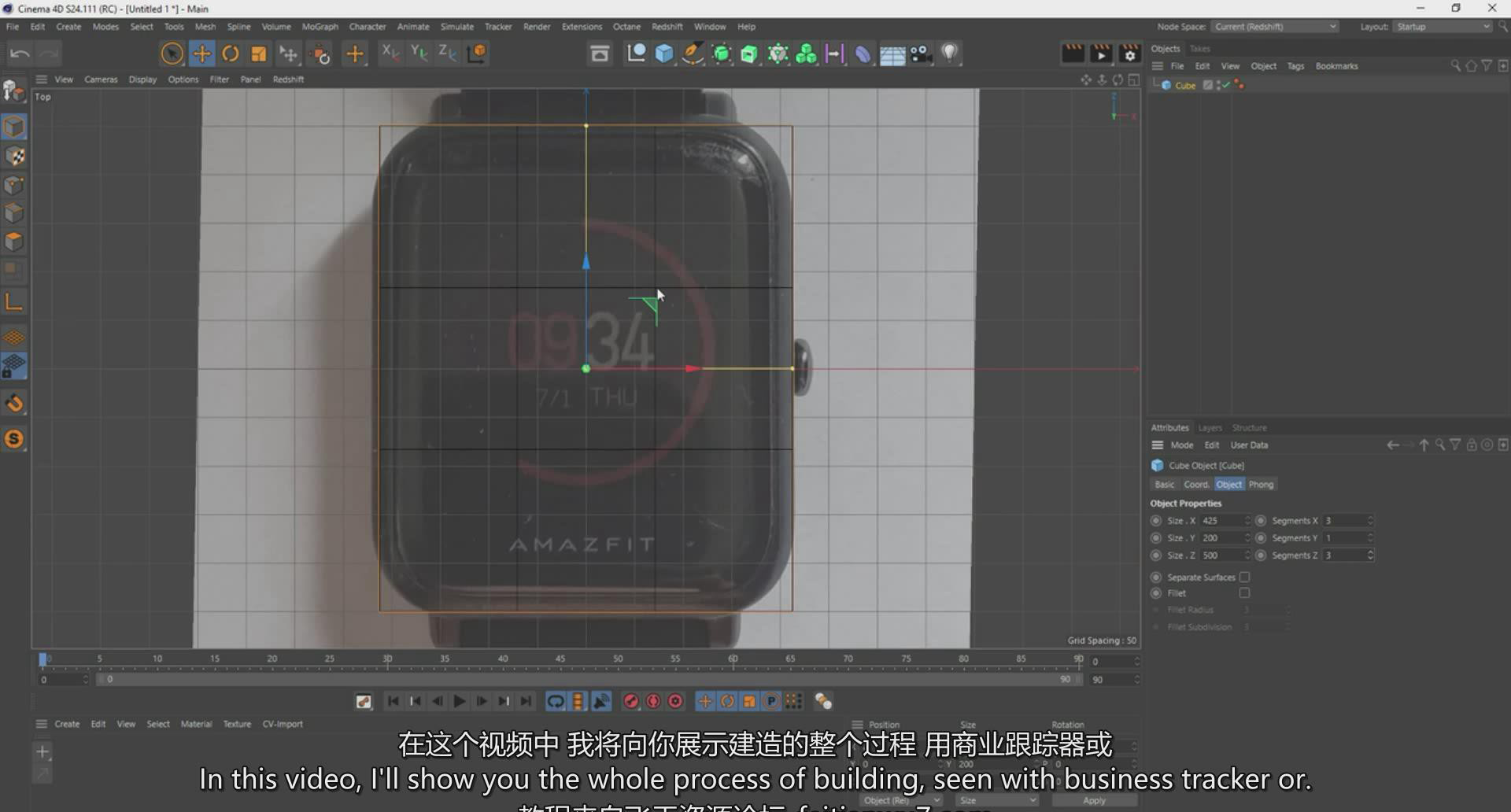
Task: Activate the Move tool
Action: pos(202,54)
